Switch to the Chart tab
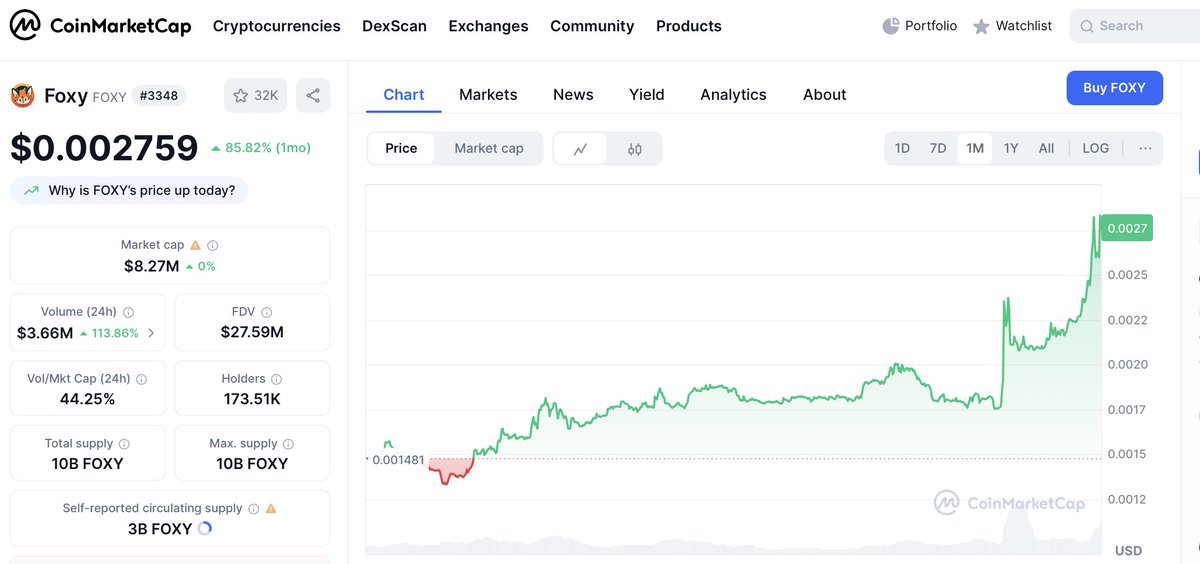1200x564 pixels. point(404,95)
